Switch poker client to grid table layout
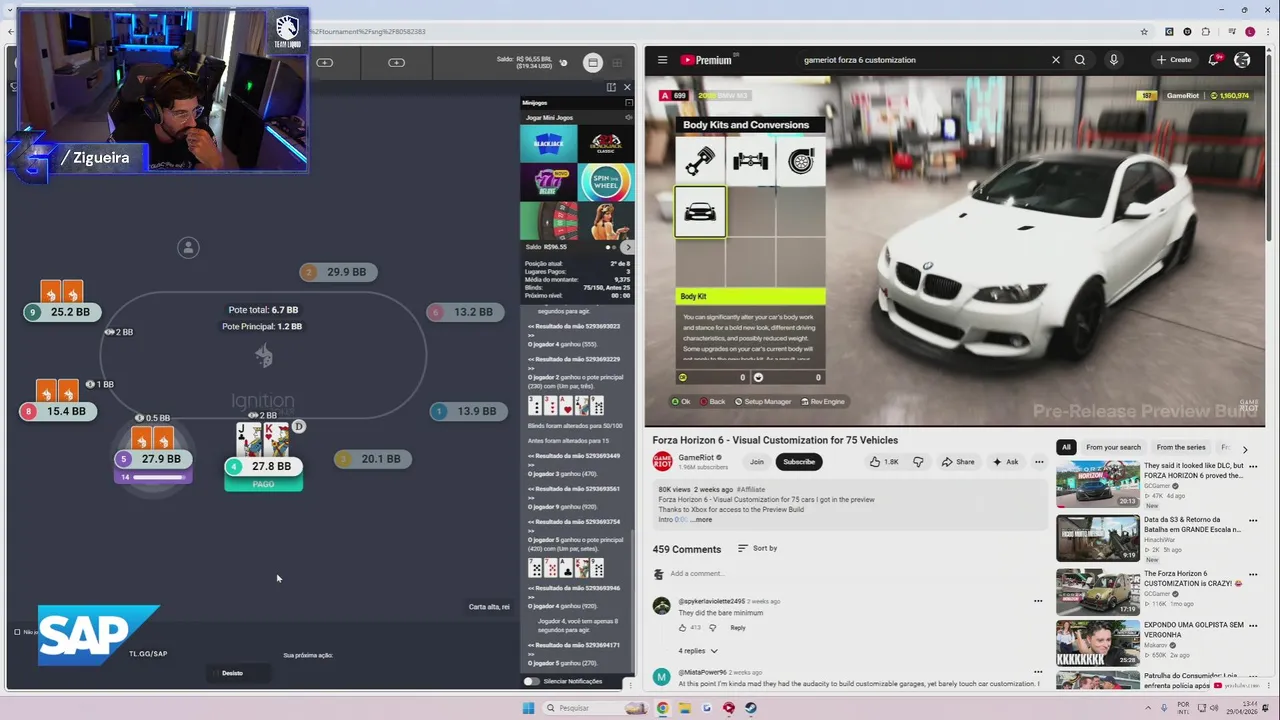Screen dimensions: 1280x720 pyautogui.click(x=617, y=62)
